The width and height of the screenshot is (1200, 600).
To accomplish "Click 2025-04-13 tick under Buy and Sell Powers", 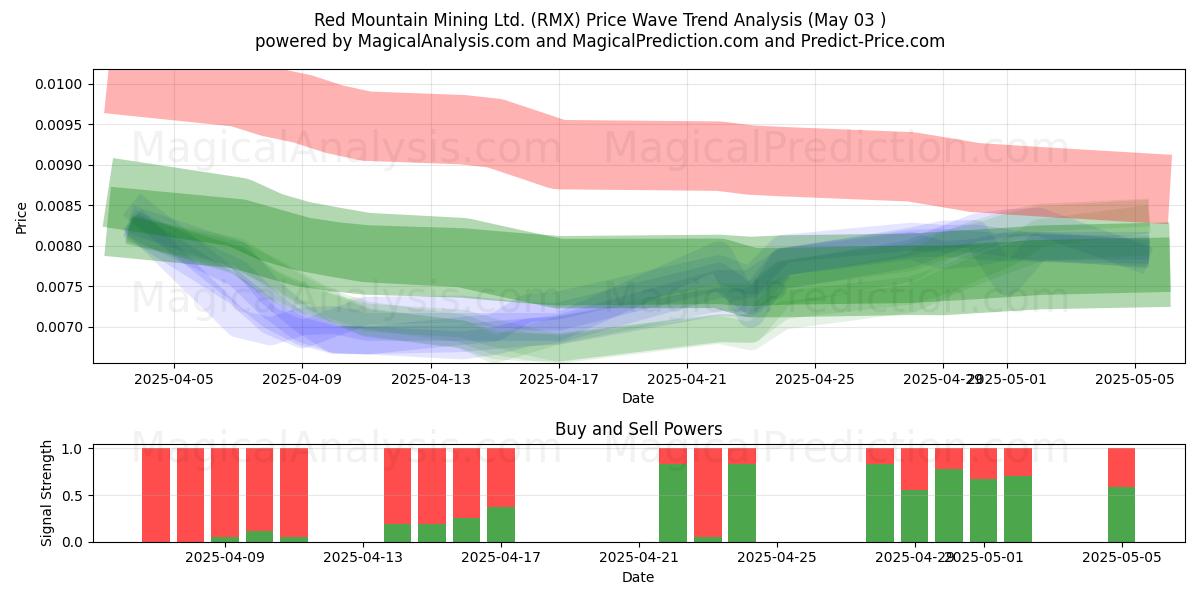I will [x=363, y=558].
